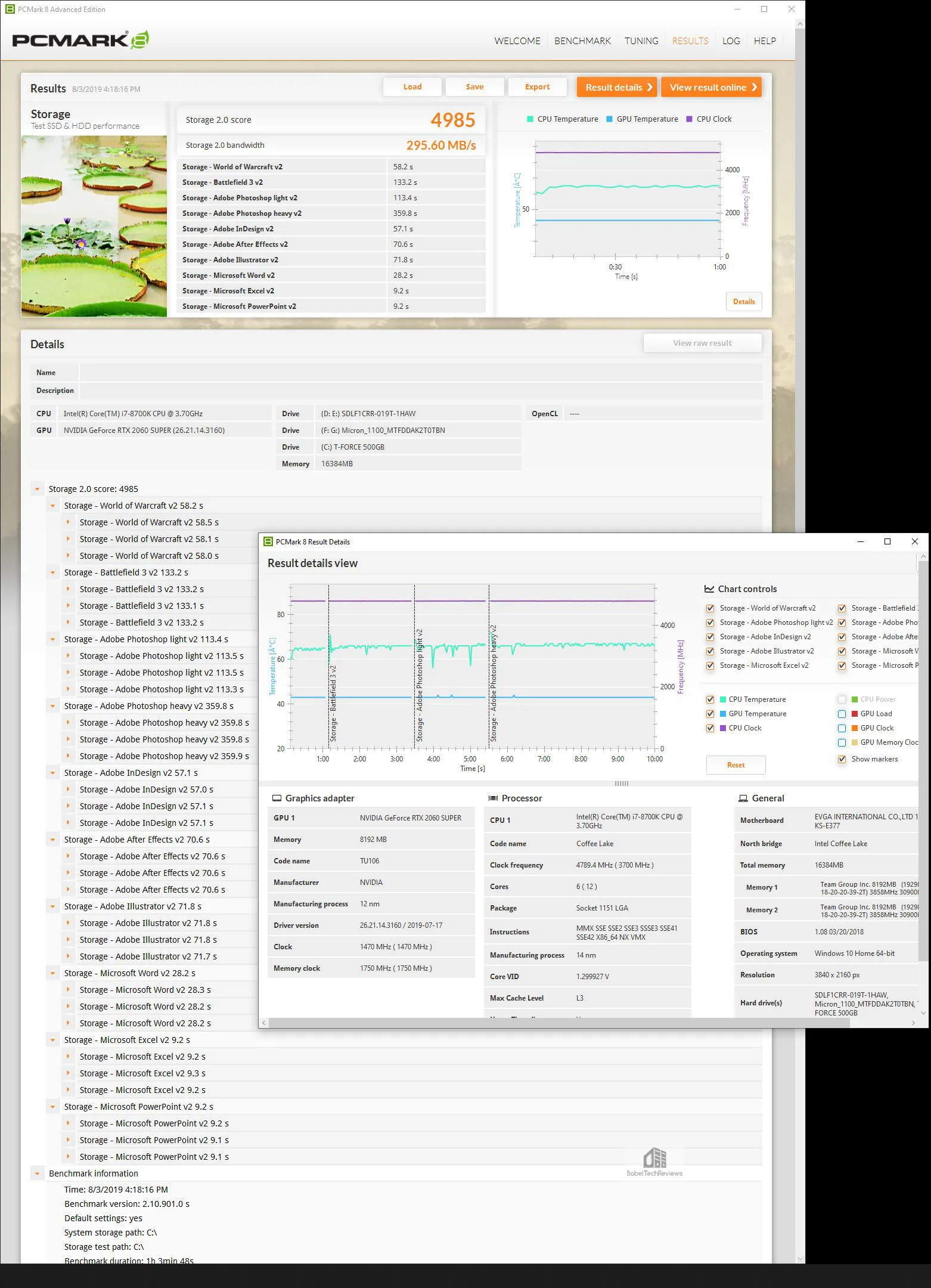Click the Description field in Details
Image resolution: width=931 pixels, height=1288 pixels.
click(421, 391)
